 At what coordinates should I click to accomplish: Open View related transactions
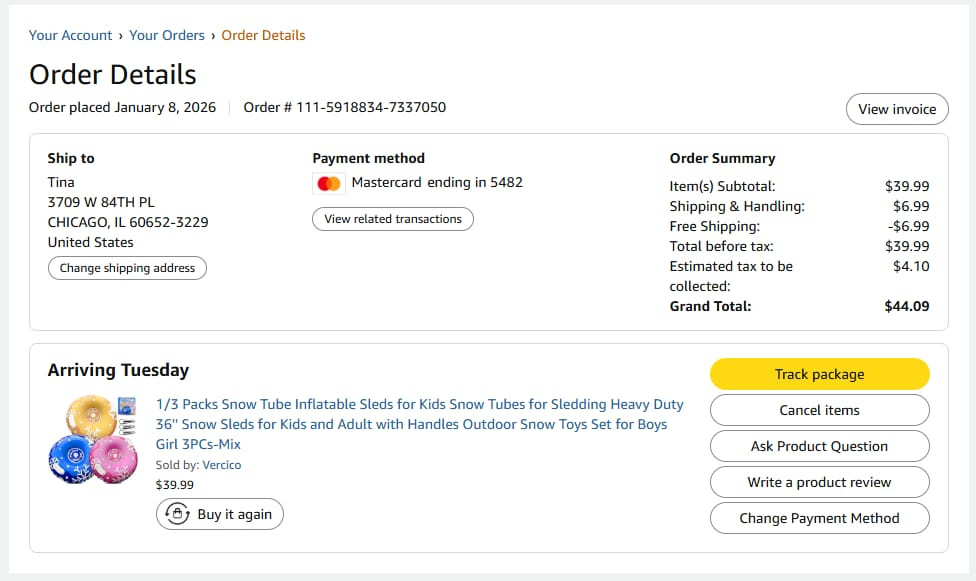pyautogui.click(x=393, y=219)
